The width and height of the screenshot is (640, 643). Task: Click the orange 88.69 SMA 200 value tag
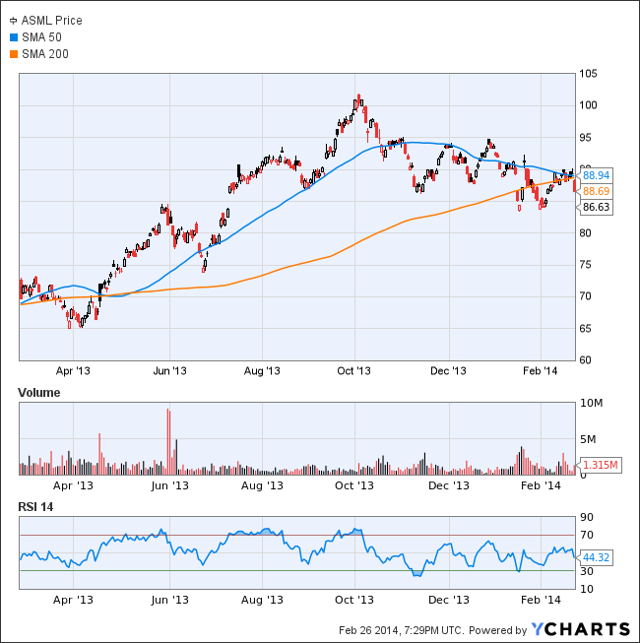(596, 191)
